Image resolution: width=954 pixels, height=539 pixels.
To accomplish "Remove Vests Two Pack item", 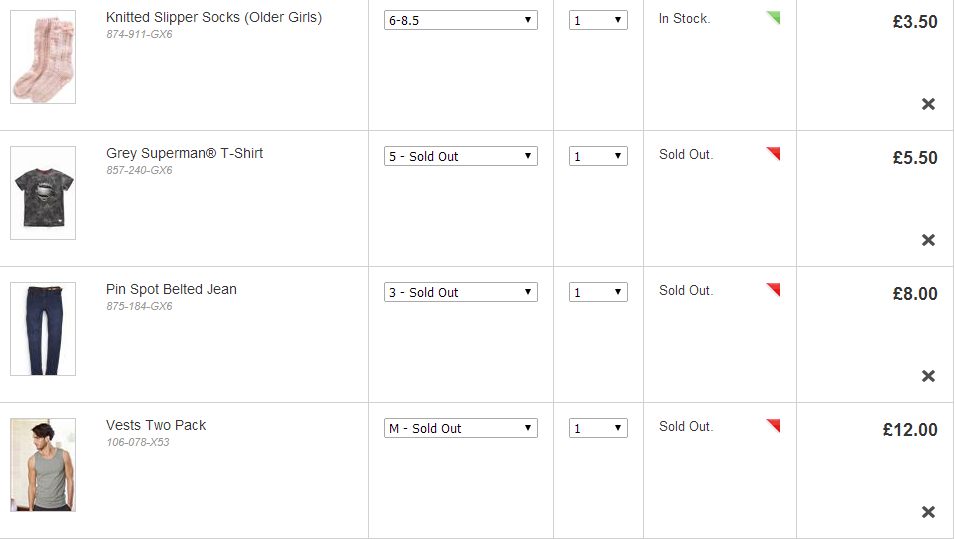I will click(928, 512).
